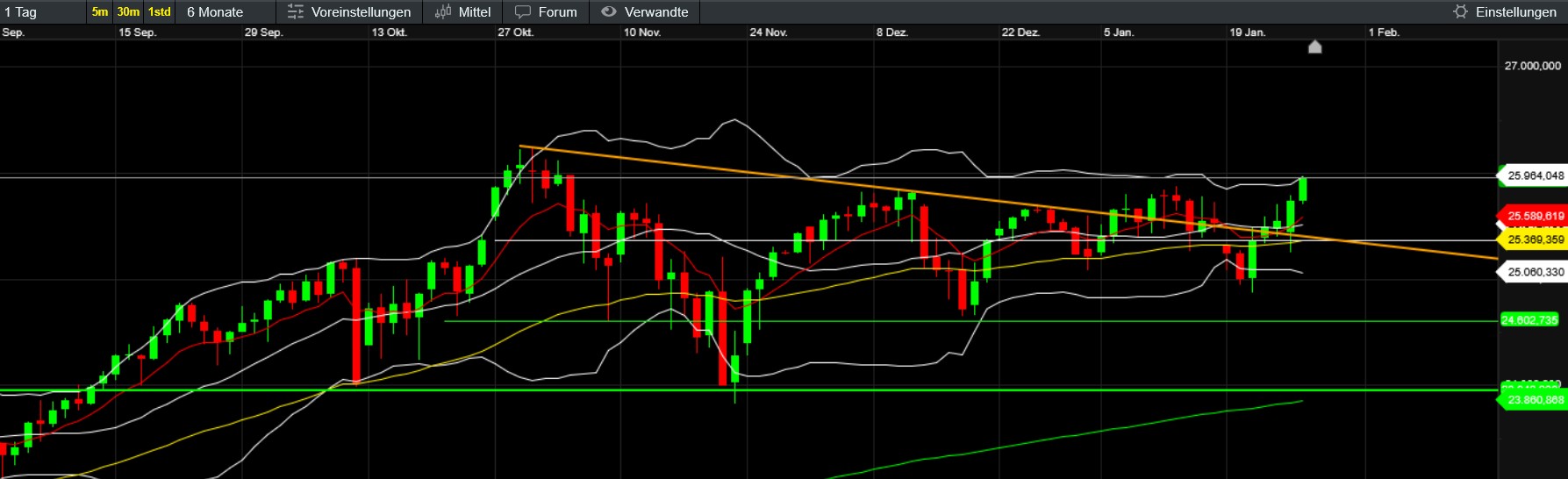Image resolution: width=1568 pixels, height=479 pixels.
Task: Click the white 25.964,048 price label
Action: click(x=1535, y=175)
